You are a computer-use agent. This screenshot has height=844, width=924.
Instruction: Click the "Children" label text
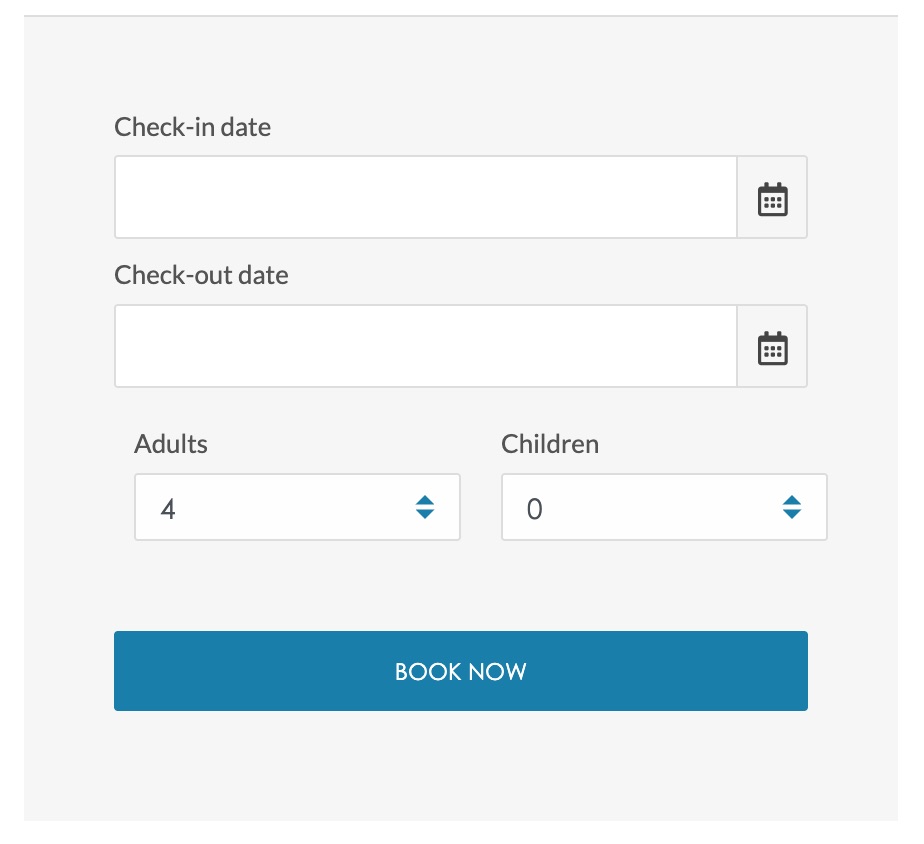pyautogui.click(x=550, y=444)
